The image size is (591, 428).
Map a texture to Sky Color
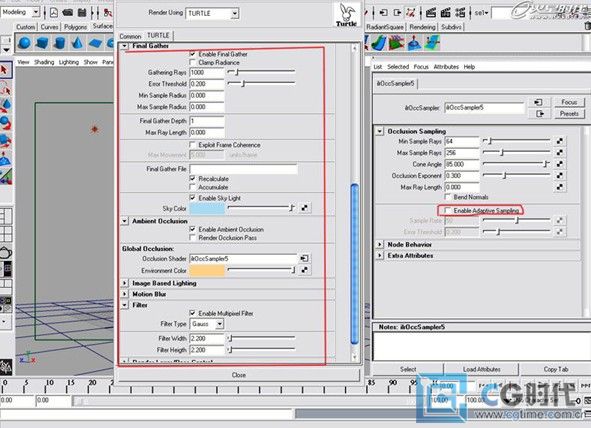point(305,208)
